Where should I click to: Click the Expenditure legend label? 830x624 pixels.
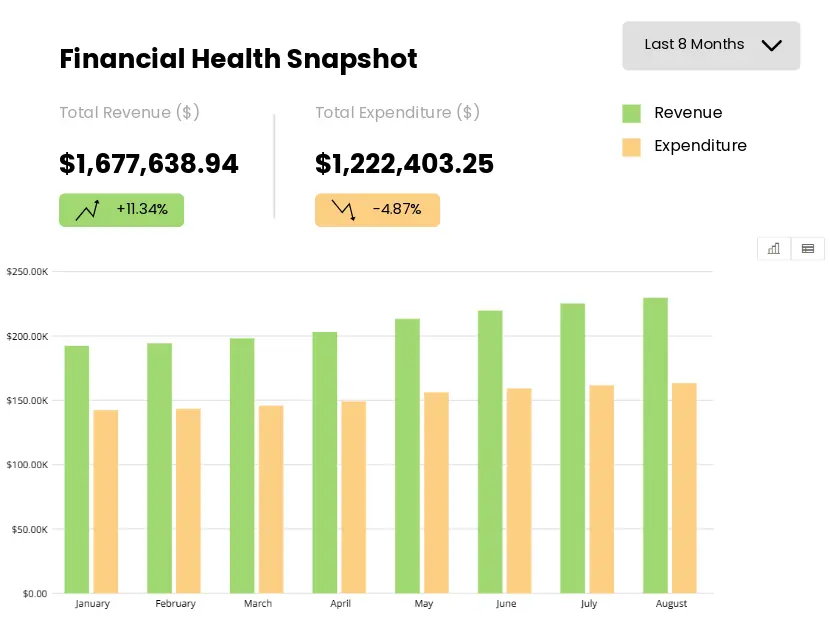(x=700, y=146)
